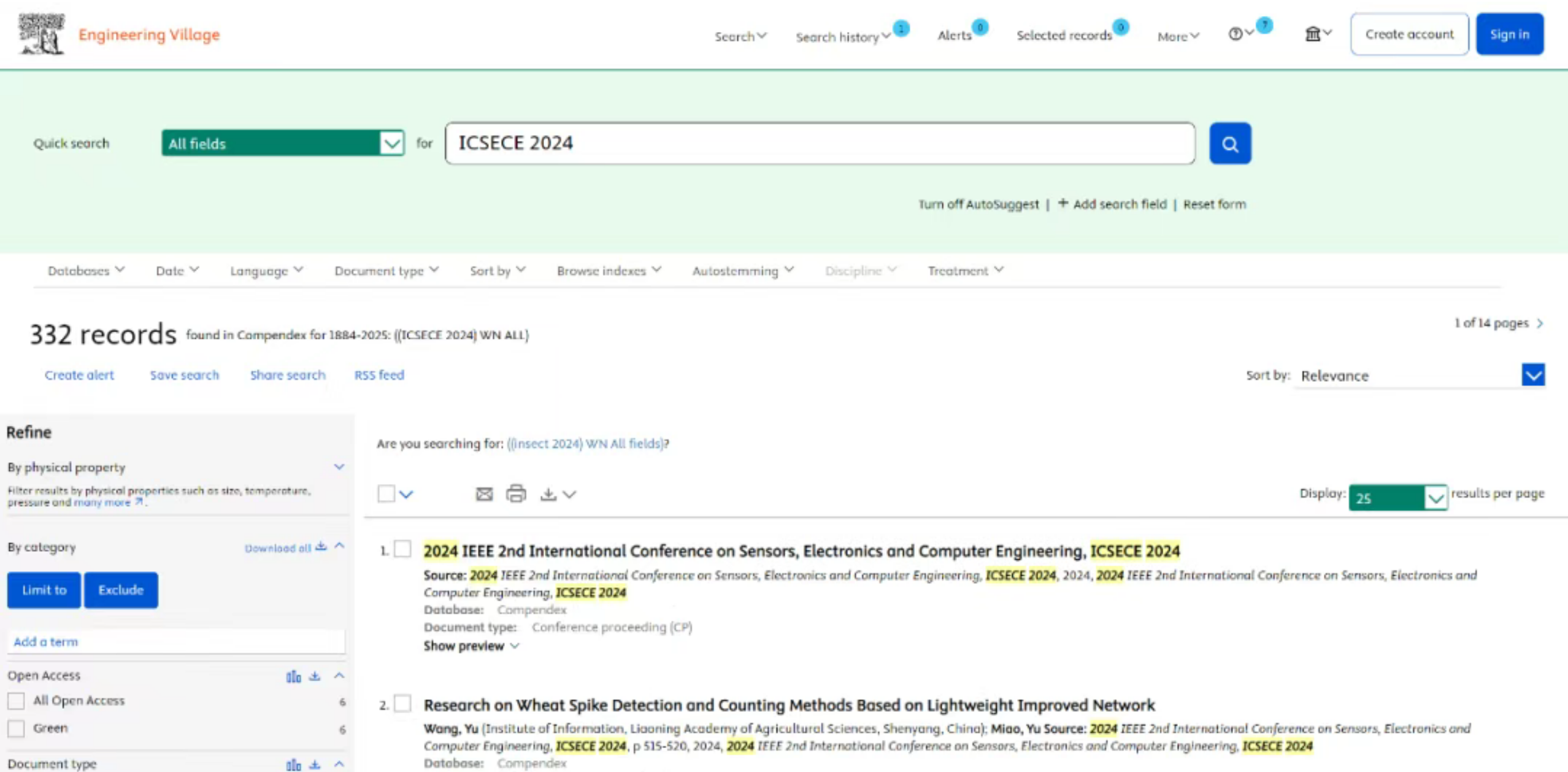Screen dimensions: 1568x772
Task: Print selected records with printer icon
Action: (516, 493)
